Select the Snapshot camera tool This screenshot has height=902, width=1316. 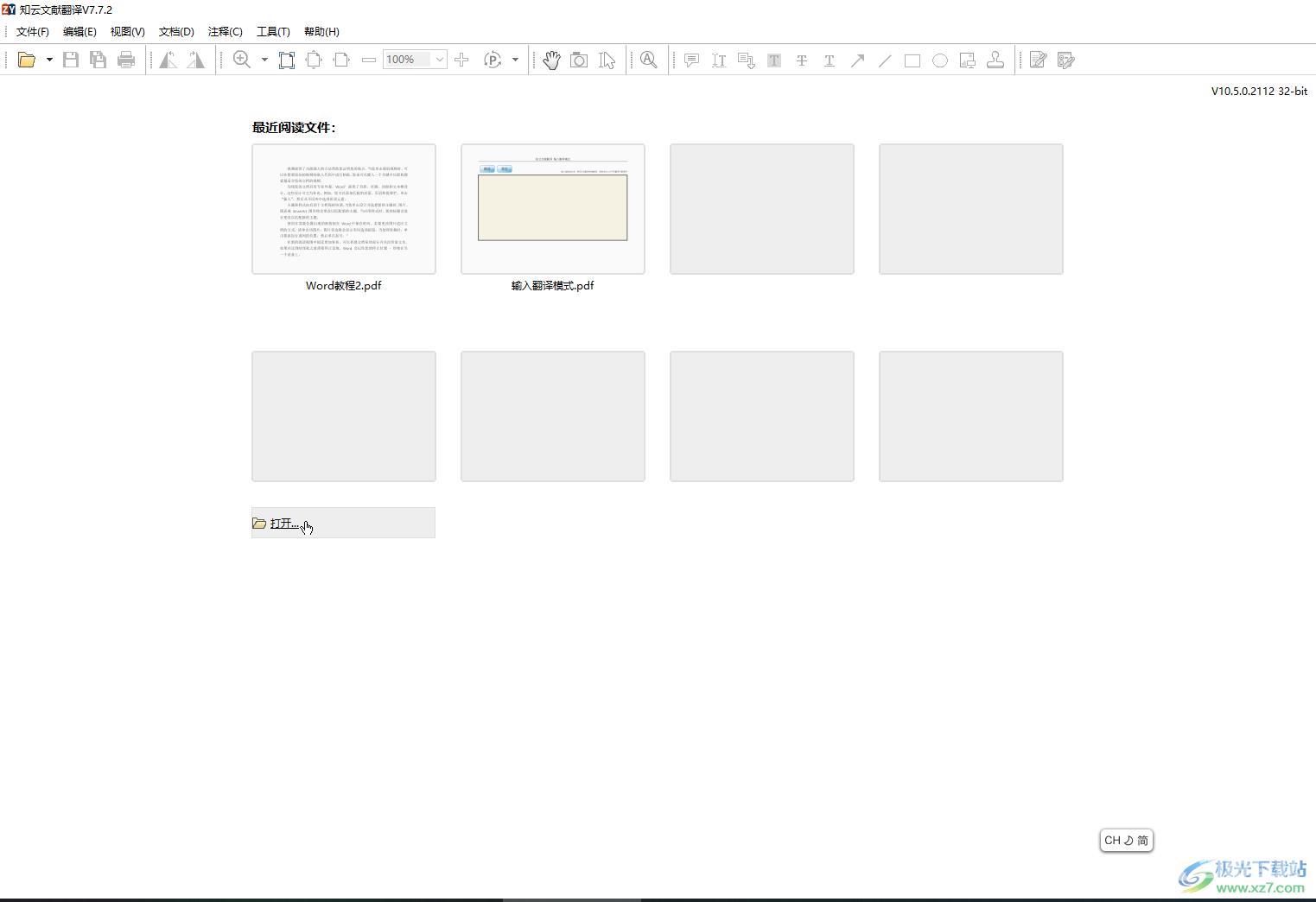point(579,60)
